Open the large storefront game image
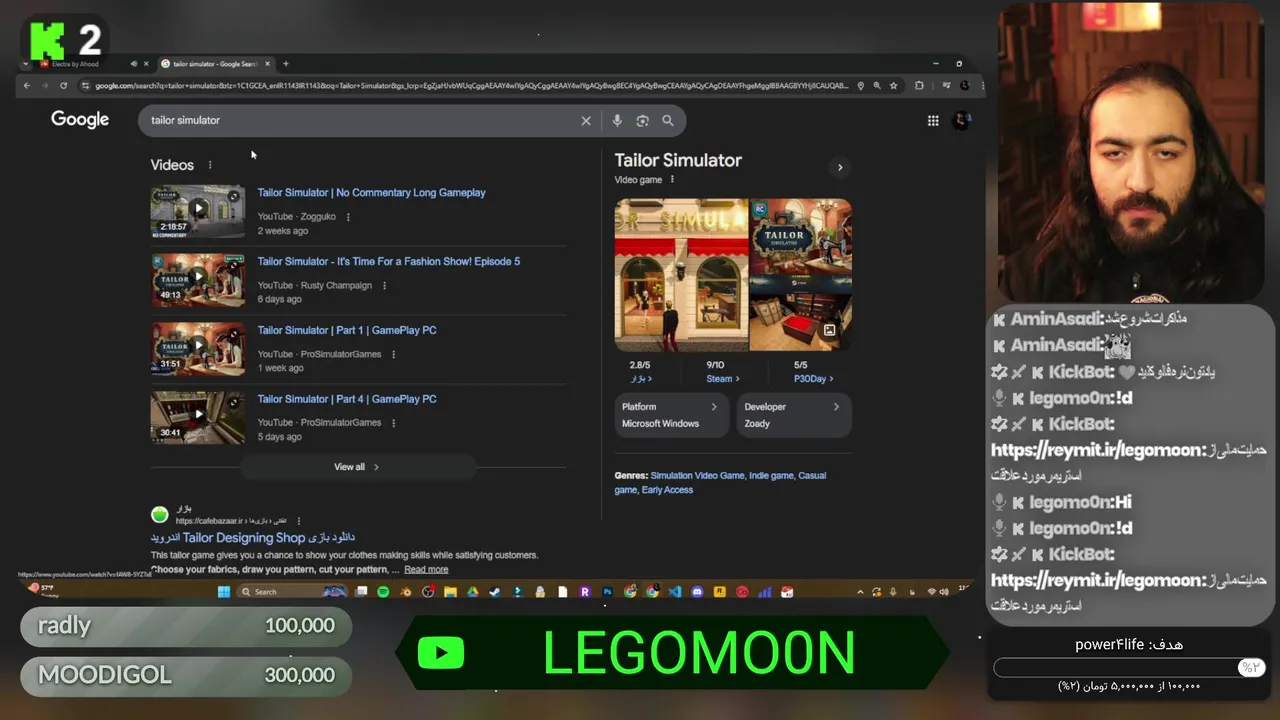Screen dimensions: 1280x720 point(681,275)
